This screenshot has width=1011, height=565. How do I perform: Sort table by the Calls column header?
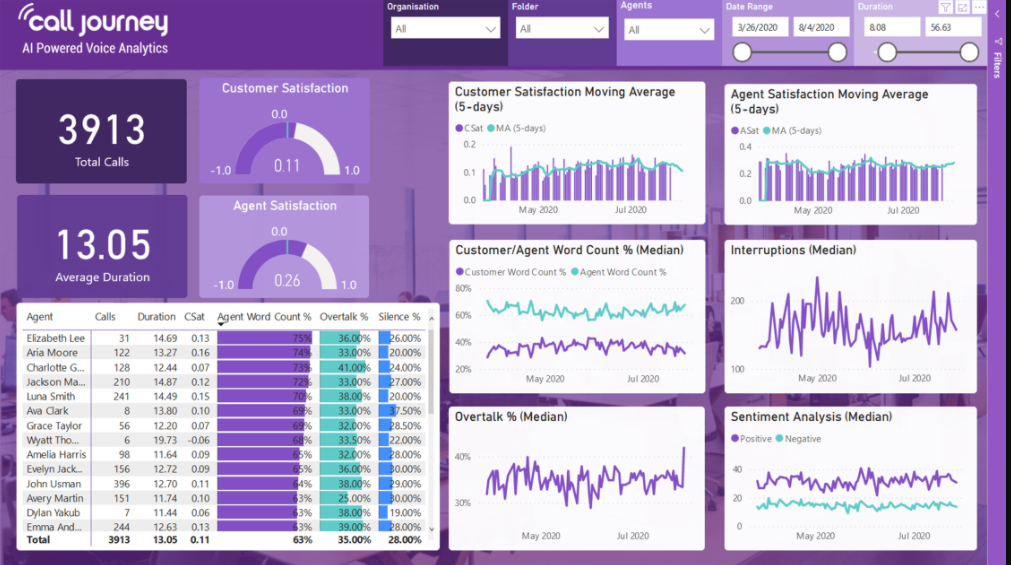pos(105,317)
